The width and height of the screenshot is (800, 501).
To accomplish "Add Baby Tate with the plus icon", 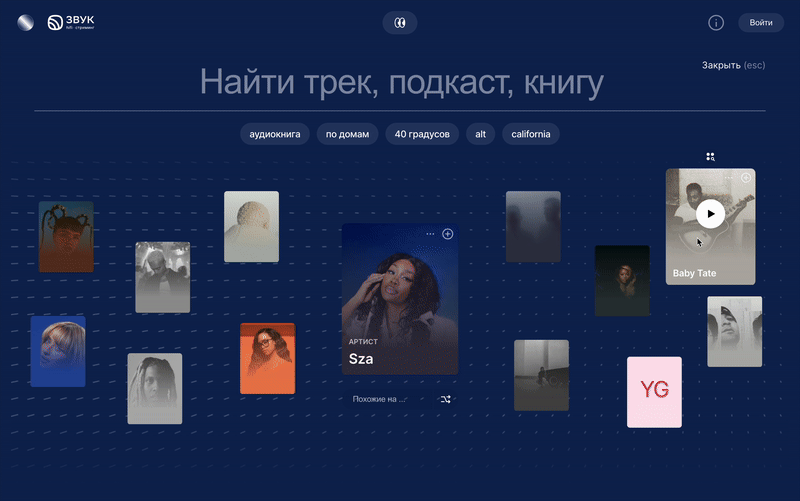I will [745, 178].
